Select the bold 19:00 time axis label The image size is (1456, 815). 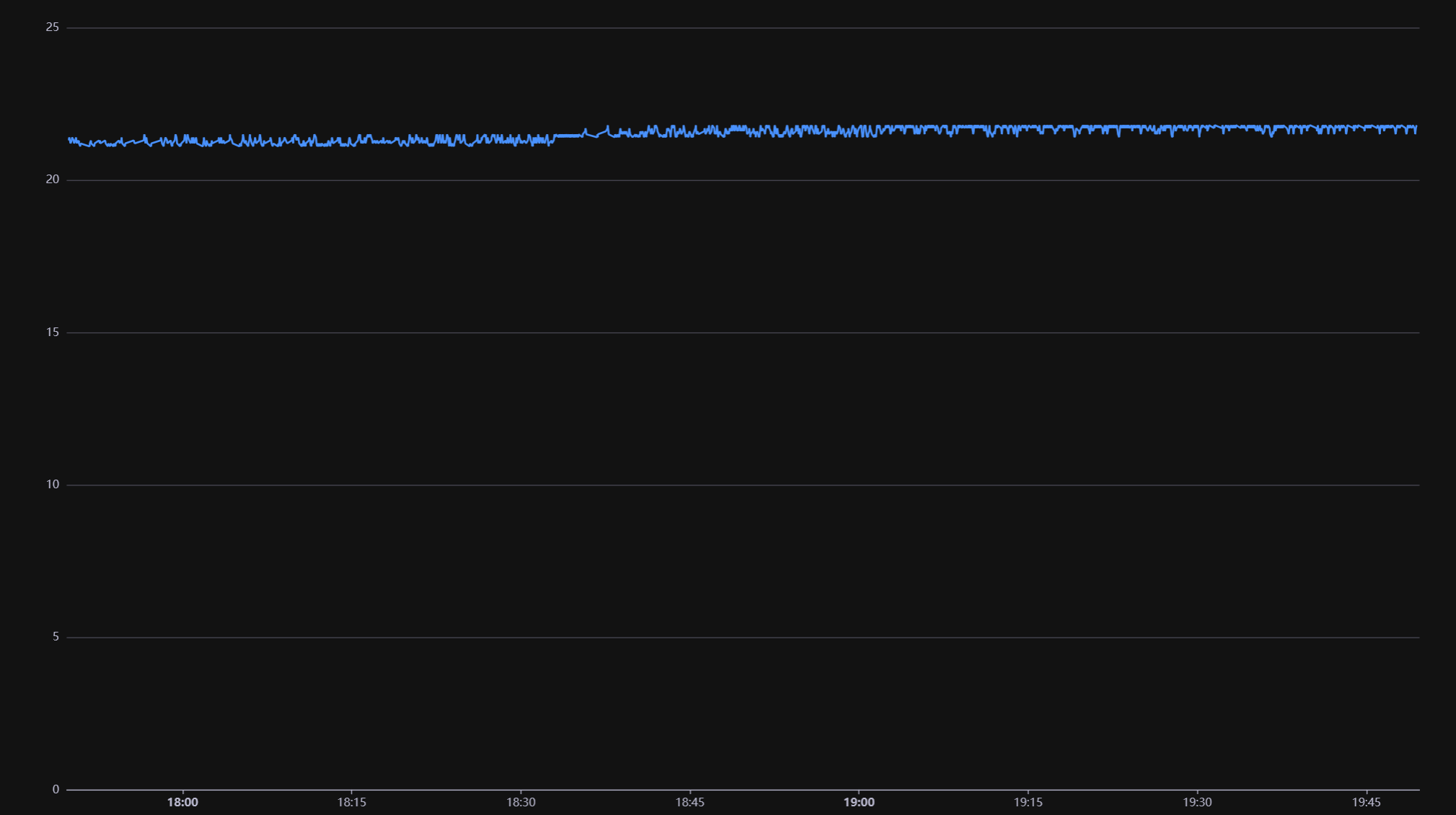[x=860, y=801]
